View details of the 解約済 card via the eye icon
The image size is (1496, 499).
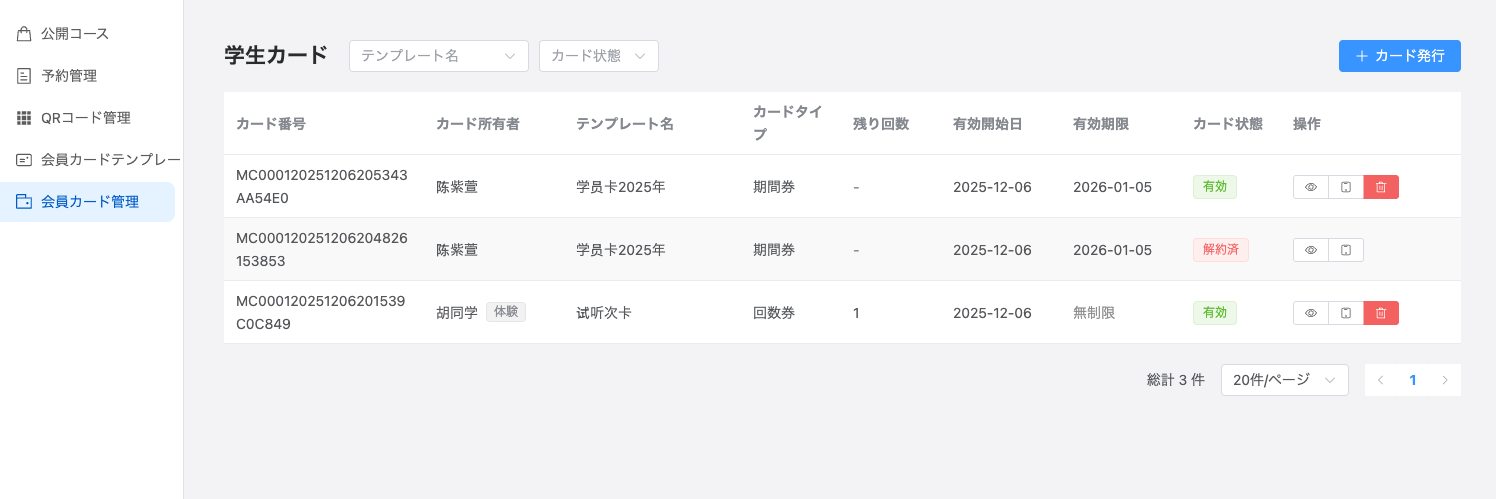click(1310, 250)
